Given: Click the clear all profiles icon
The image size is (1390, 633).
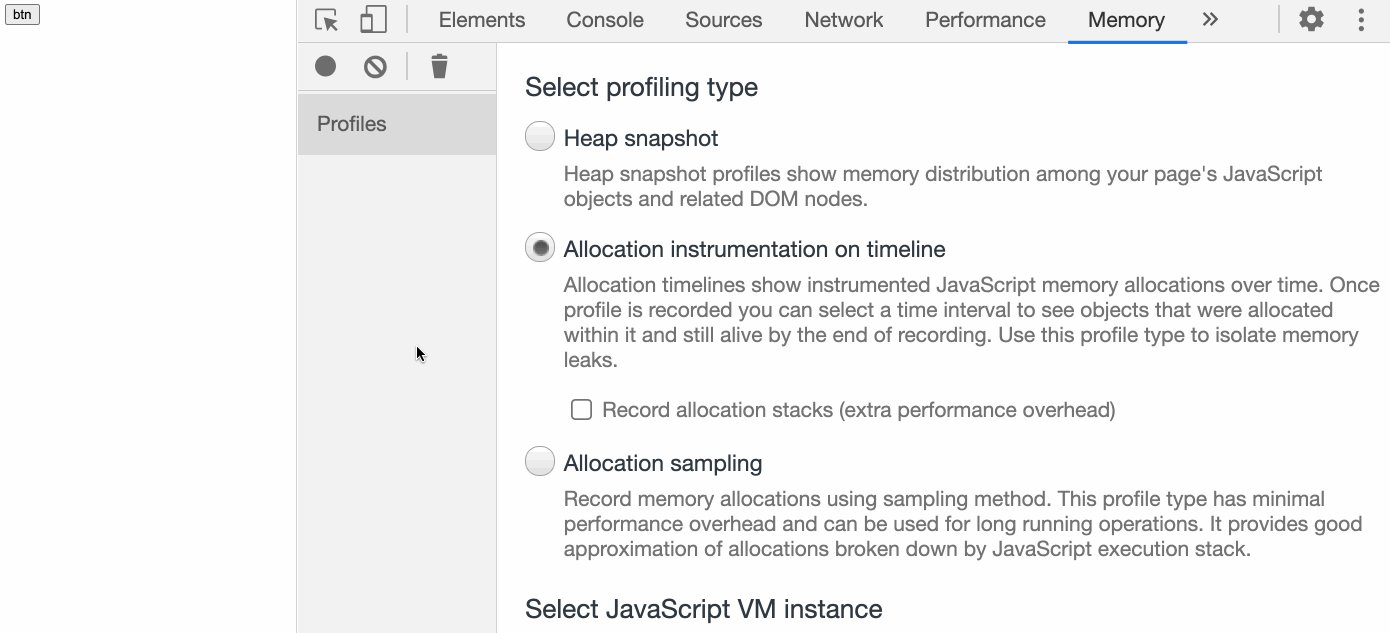Looking at the screenshot, I should (x=375, y=66).
